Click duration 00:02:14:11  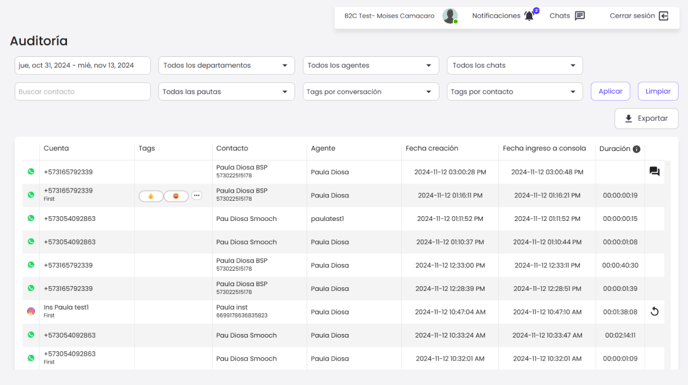(620, 335)
